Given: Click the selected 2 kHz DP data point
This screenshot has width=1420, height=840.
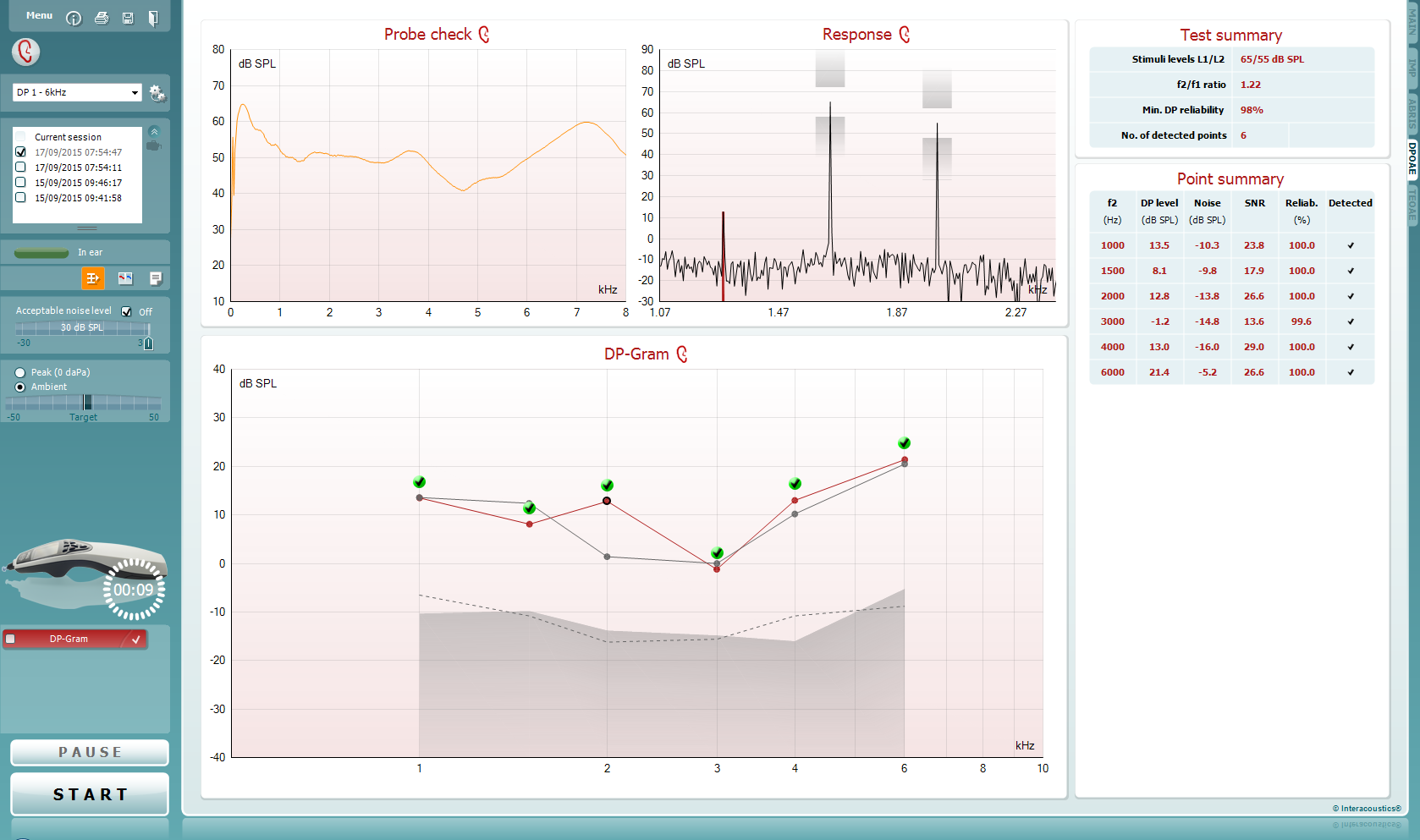Looking at the screenshot, I should pyautogui.click(x=607, y=501).
